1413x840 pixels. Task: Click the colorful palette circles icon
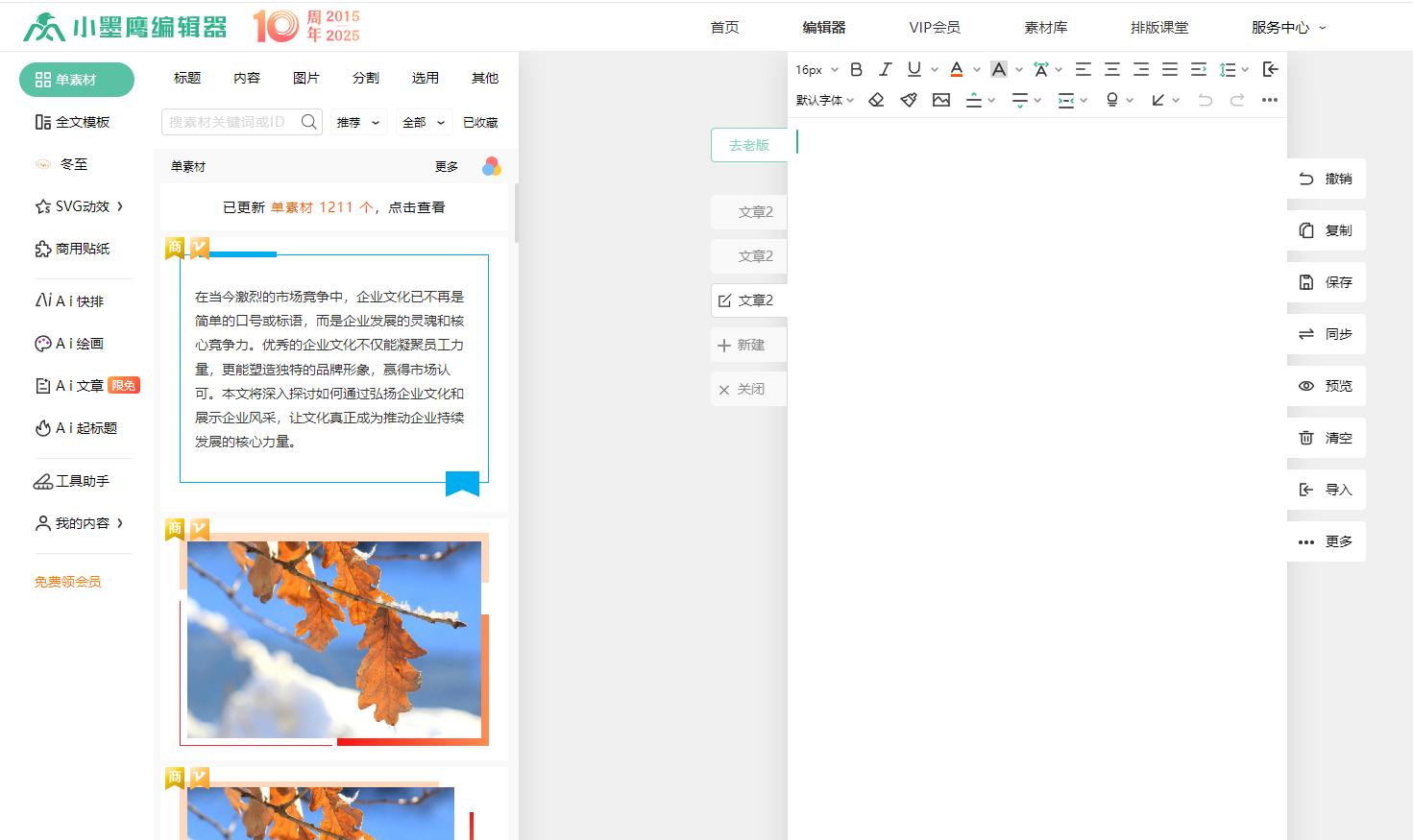[x=492, y=167]
